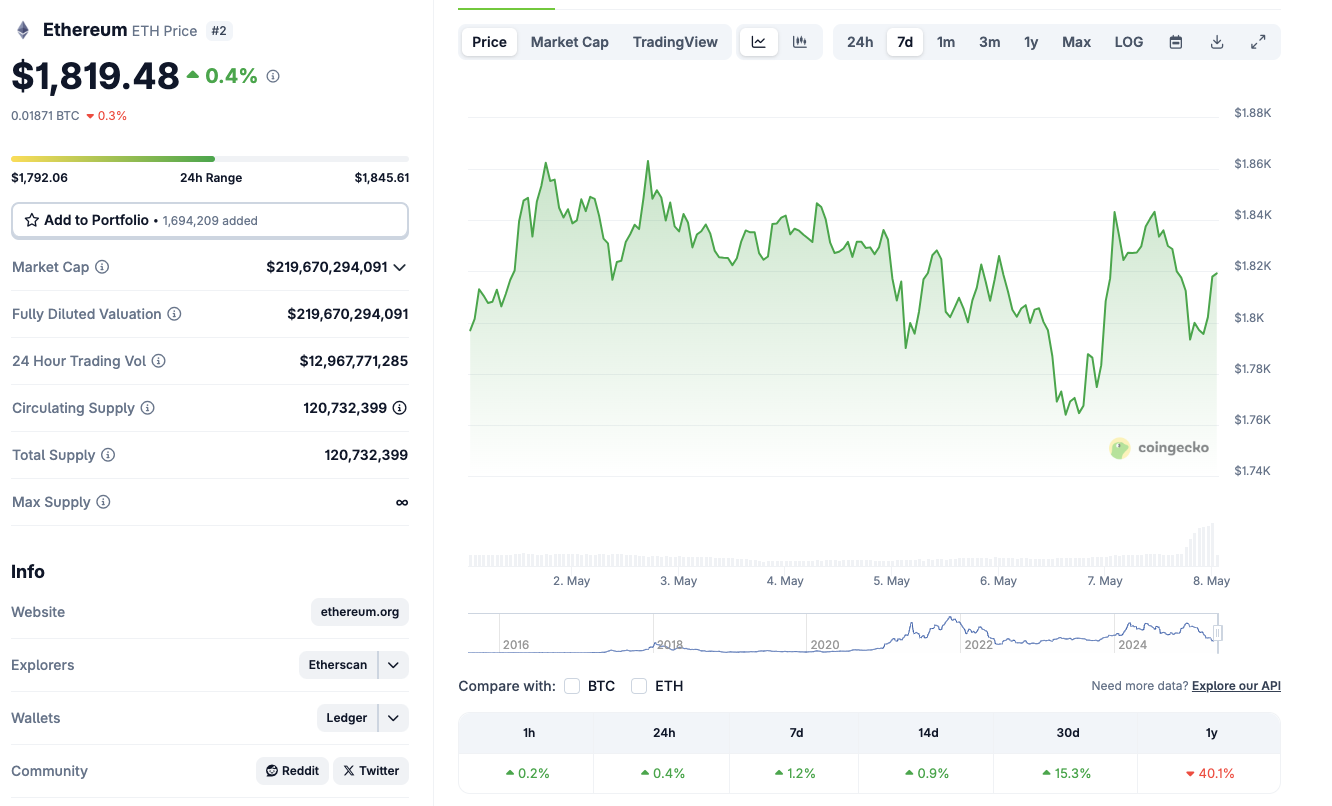Download the chart data
The image size is (1332, 806).
1217,42
